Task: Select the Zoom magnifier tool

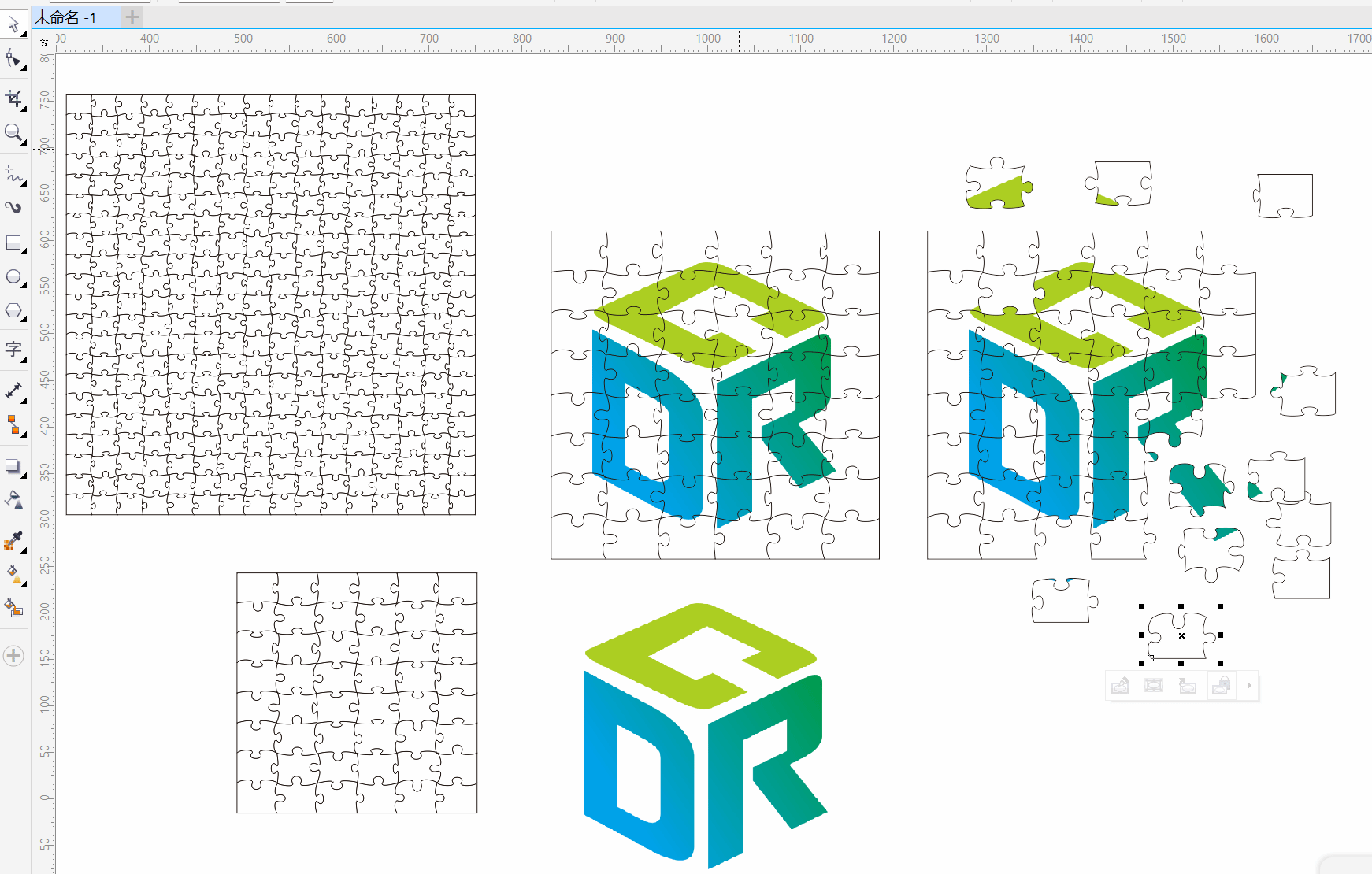Action: tap(13, 133)
